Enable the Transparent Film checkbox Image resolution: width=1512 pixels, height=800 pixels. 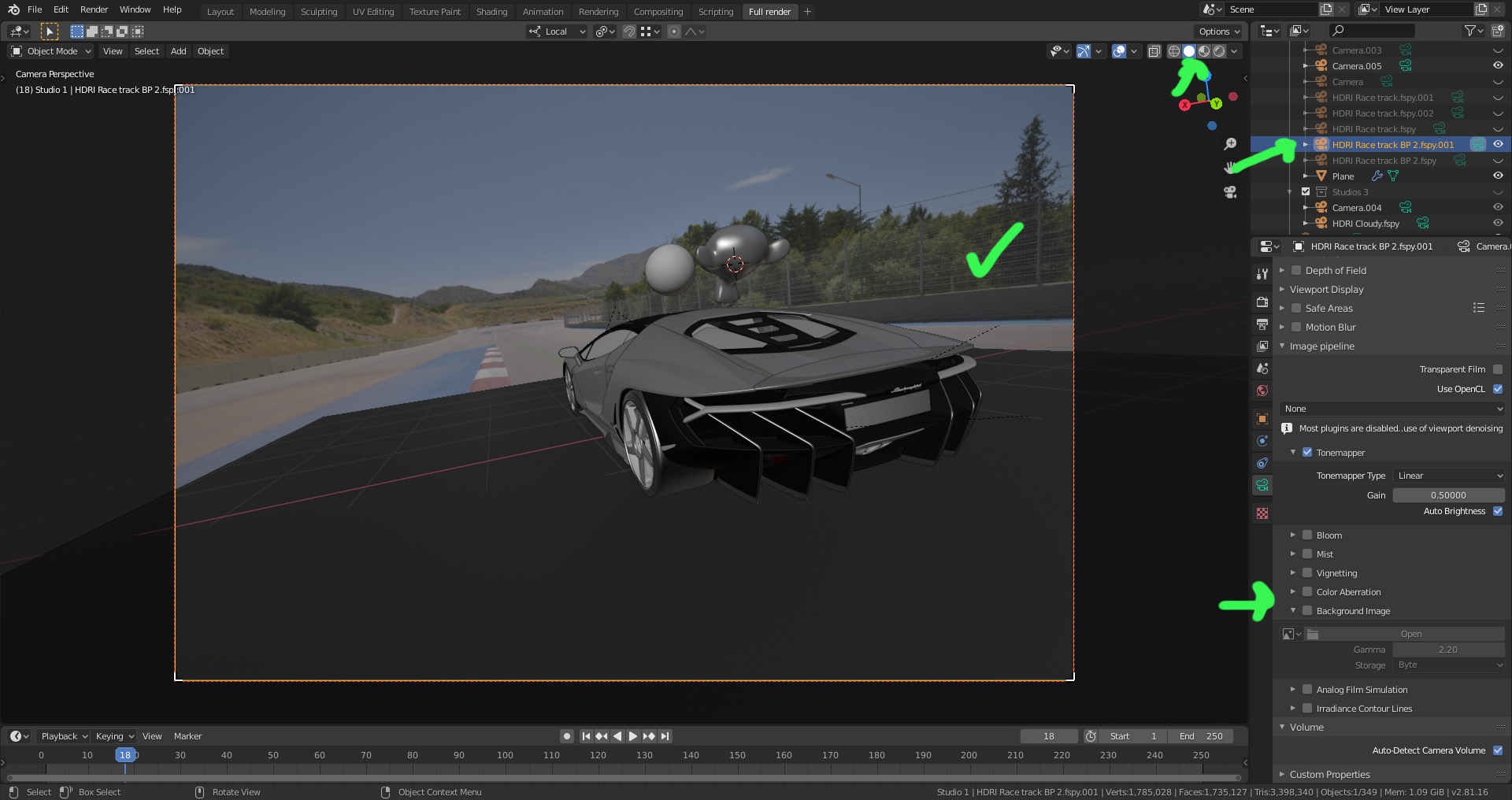tap(1498, 369)
